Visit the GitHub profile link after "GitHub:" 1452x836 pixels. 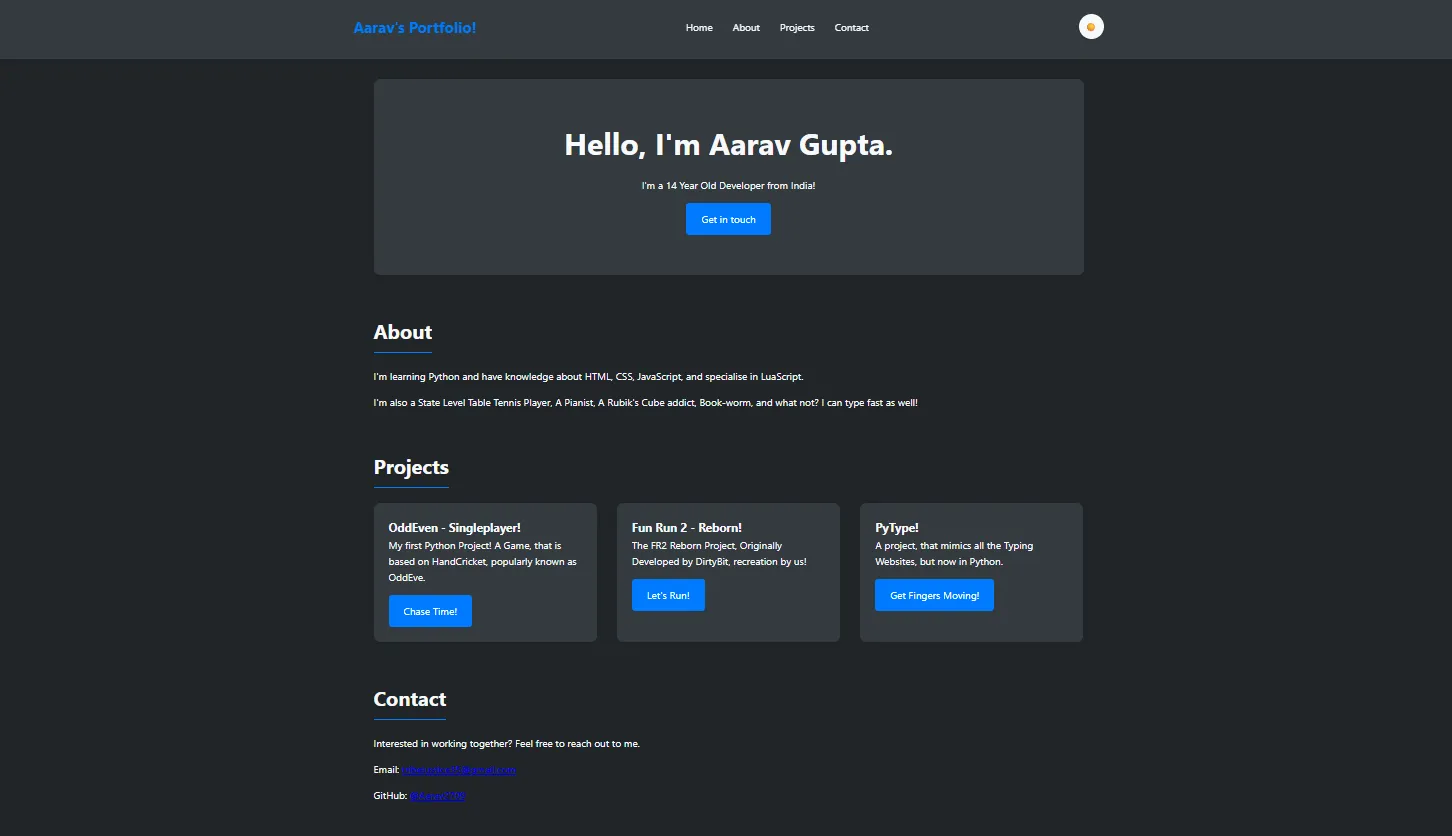[438, 796]
